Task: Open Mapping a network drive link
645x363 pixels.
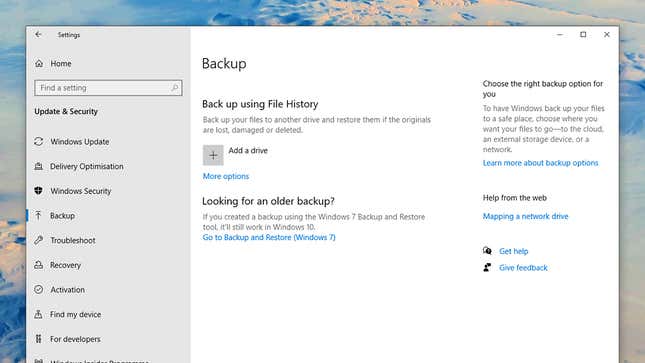Action: click(x=525, y=216)
